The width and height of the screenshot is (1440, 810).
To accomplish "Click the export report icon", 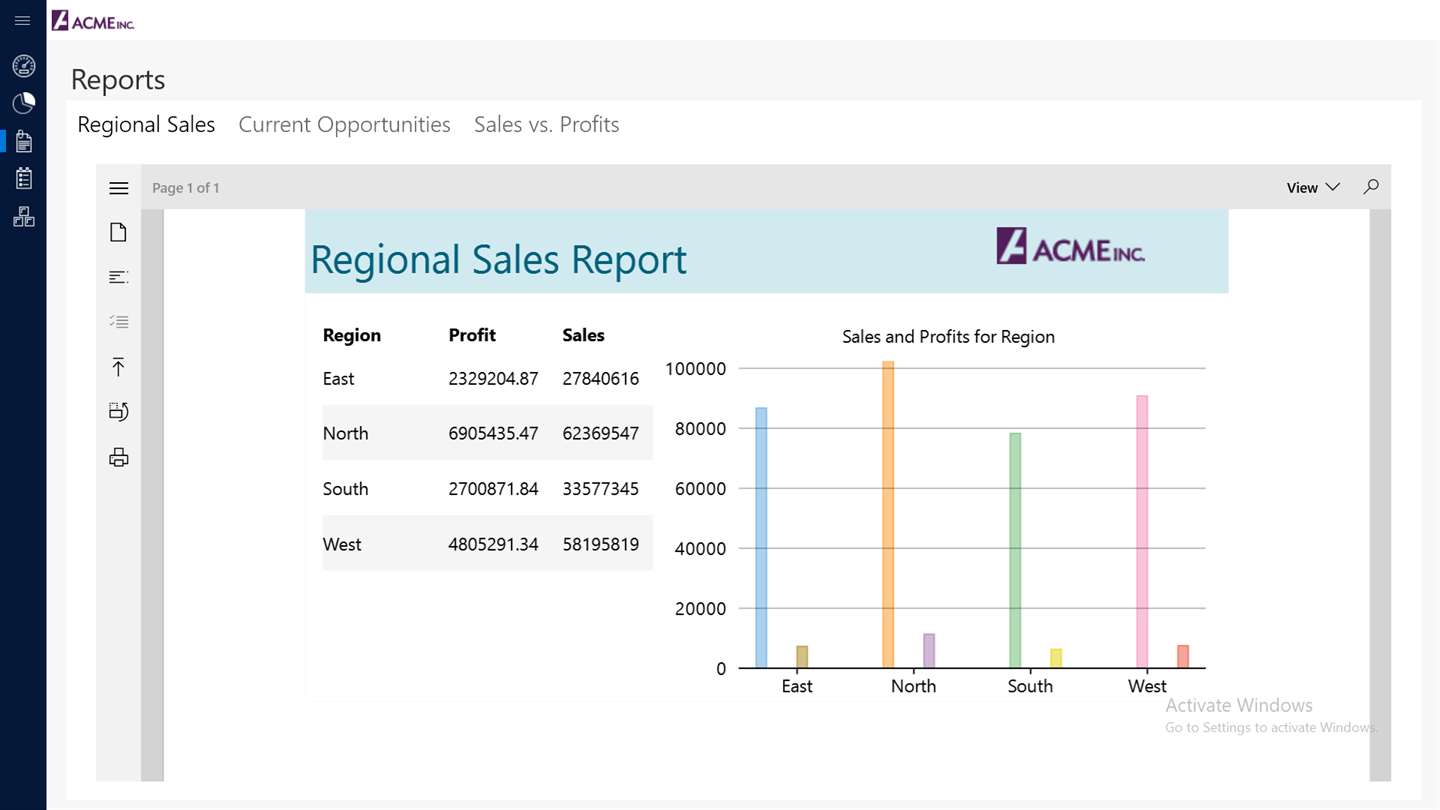I will click(x=118, y=411).
